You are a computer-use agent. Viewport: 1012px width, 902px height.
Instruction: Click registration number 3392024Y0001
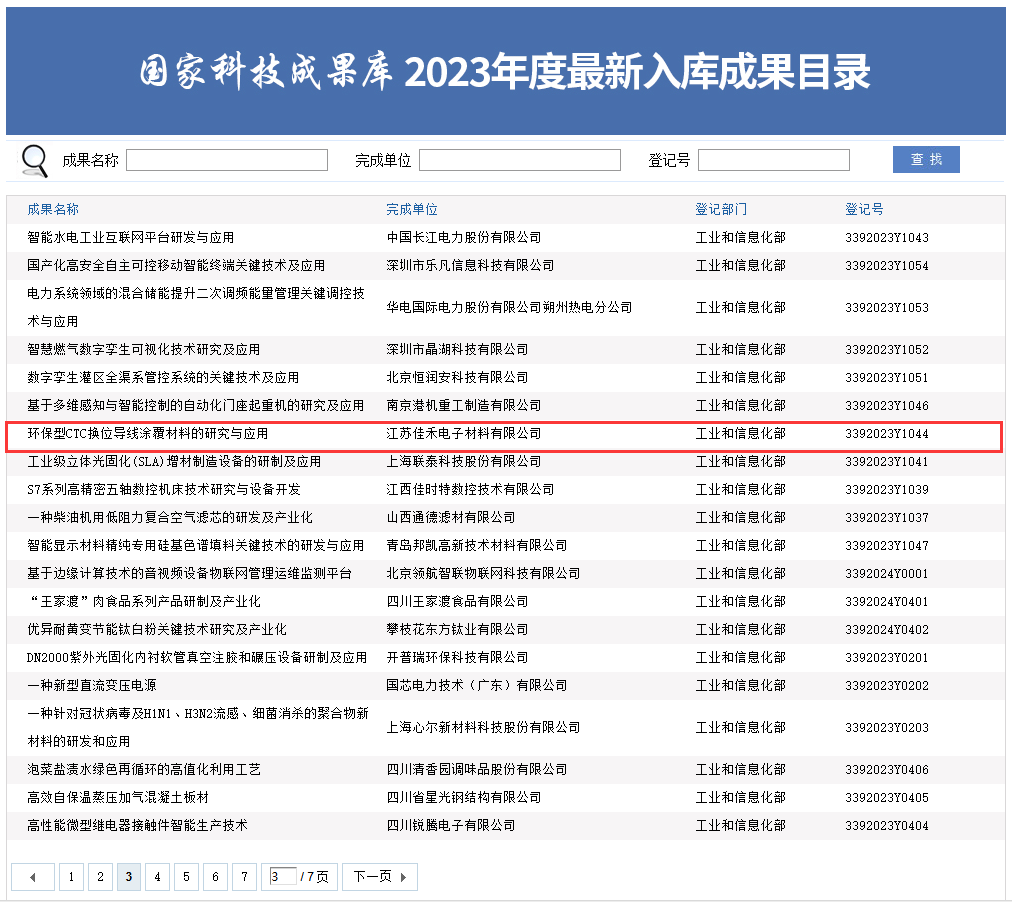[x=887, y=573]
